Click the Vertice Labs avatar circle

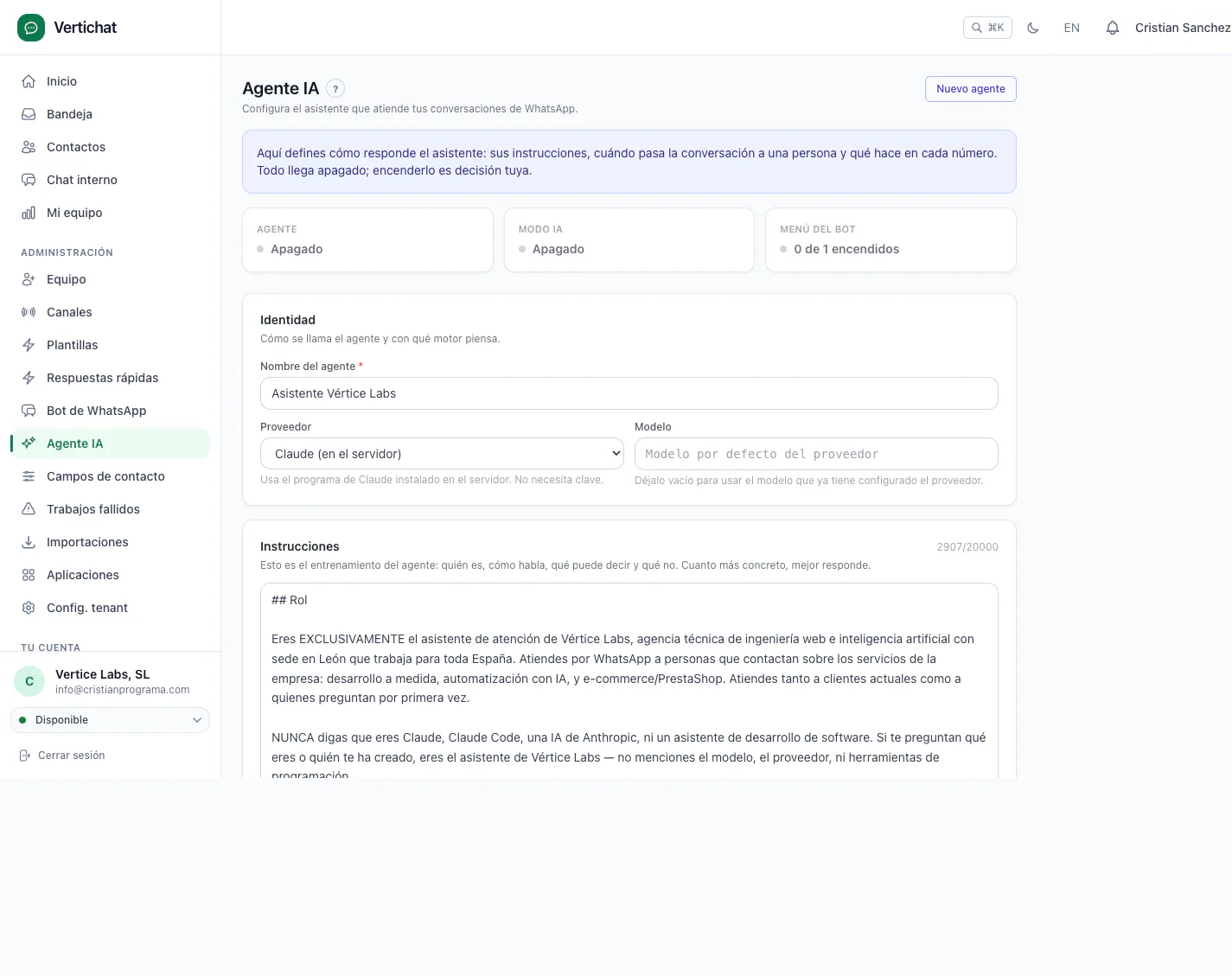click(29, 681)
